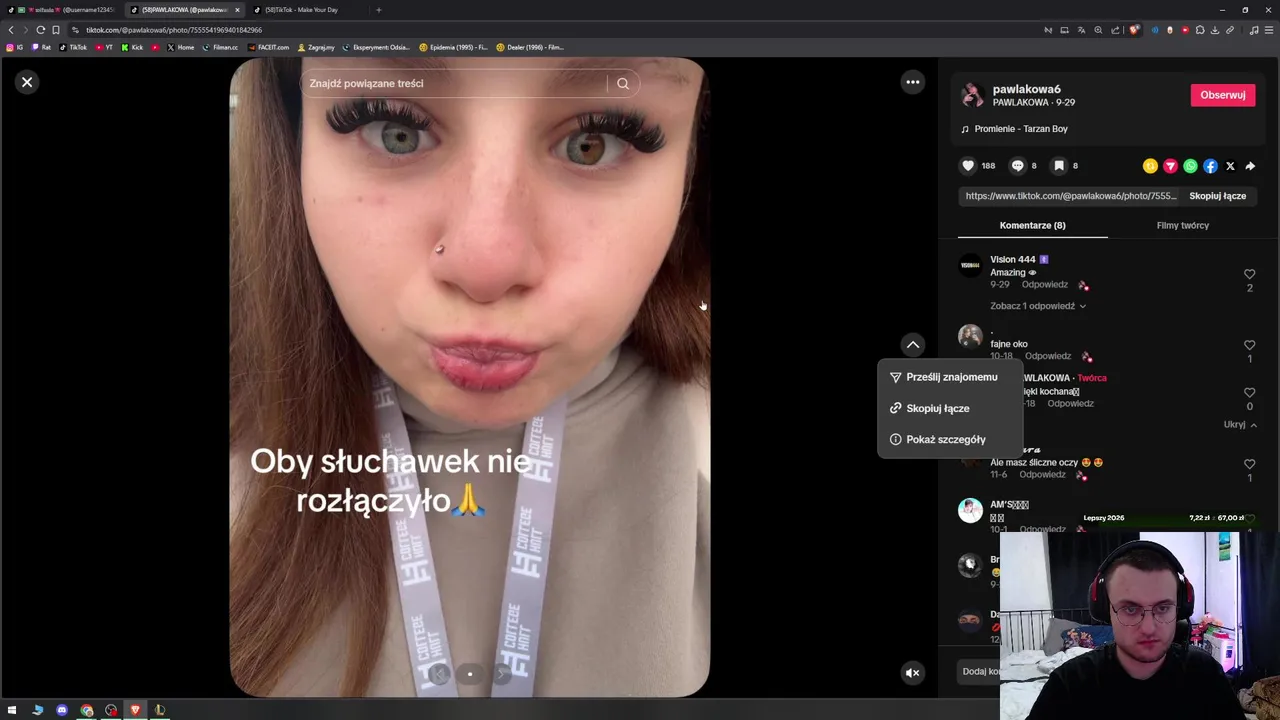Click the red send-to-friends share icon
This screenshot has width=1280, height=720.
pyautogui.click(x=1170, y=166)
